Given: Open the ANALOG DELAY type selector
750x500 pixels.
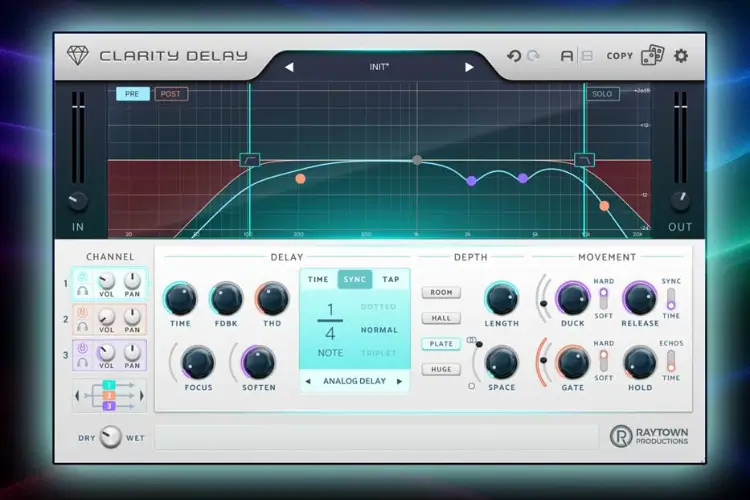Looking at the screenshot, I should coord(354,381).
